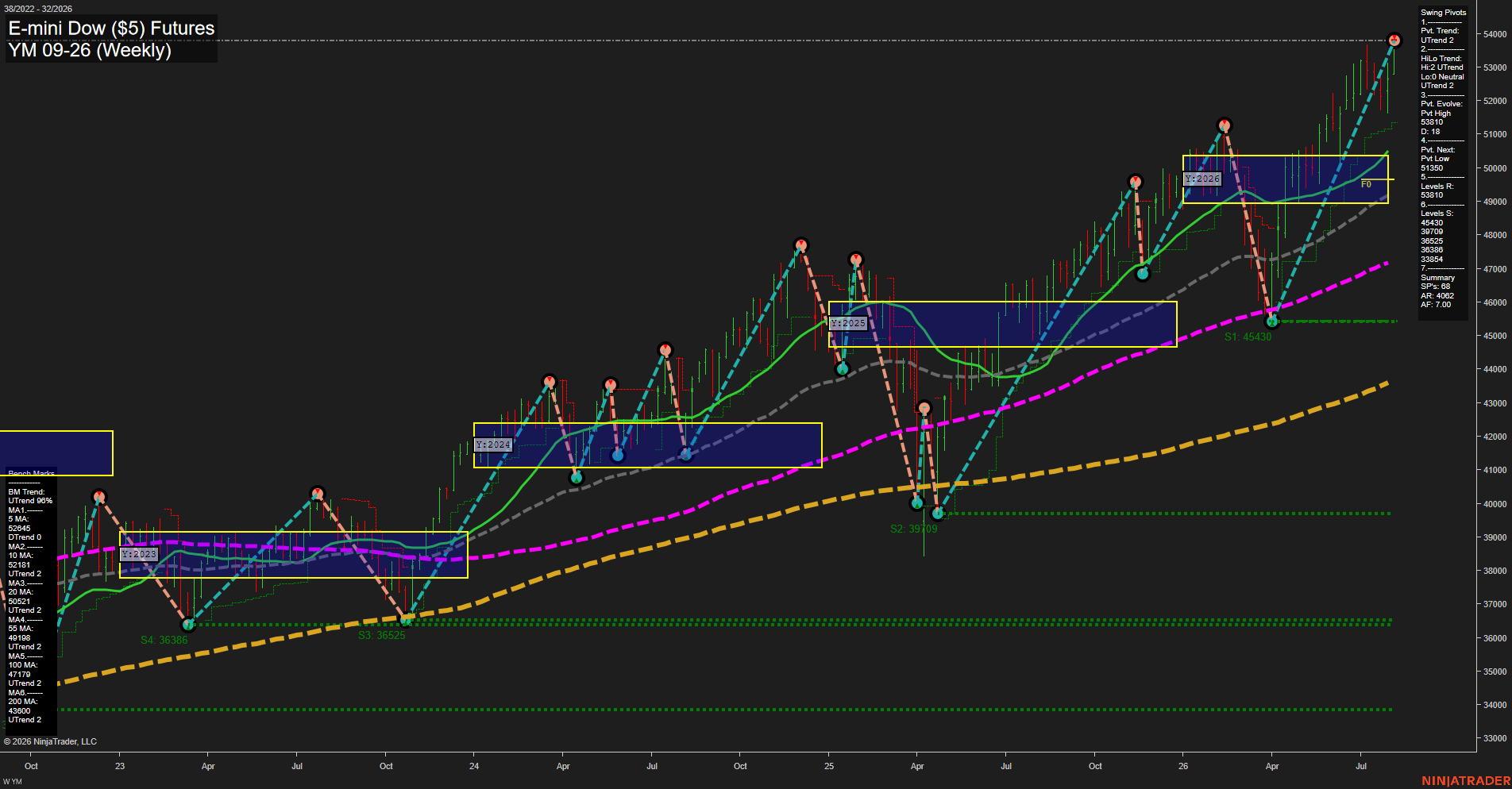Click the Hi:2 UTrend value

(x=1441, y=67)
